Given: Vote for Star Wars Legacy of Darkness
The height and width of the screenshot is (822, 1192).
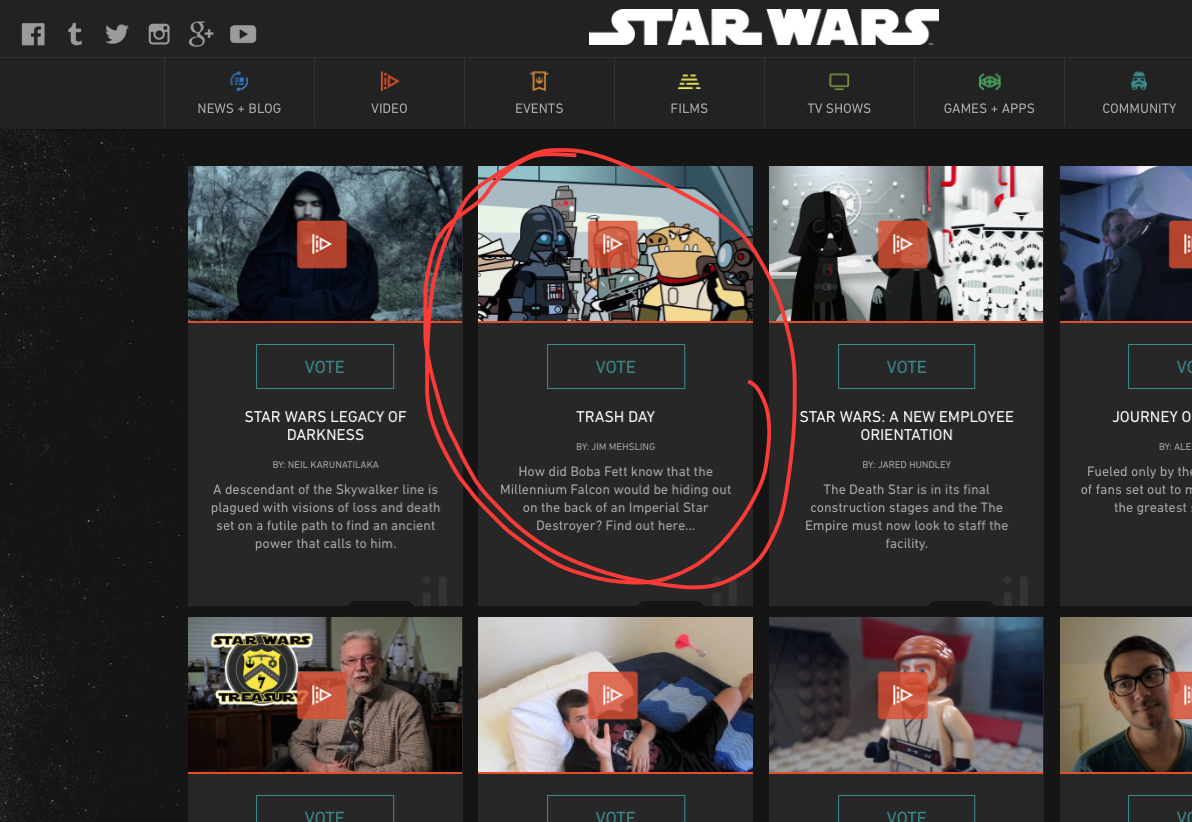Looking at the screenshot, I should 325,367.
